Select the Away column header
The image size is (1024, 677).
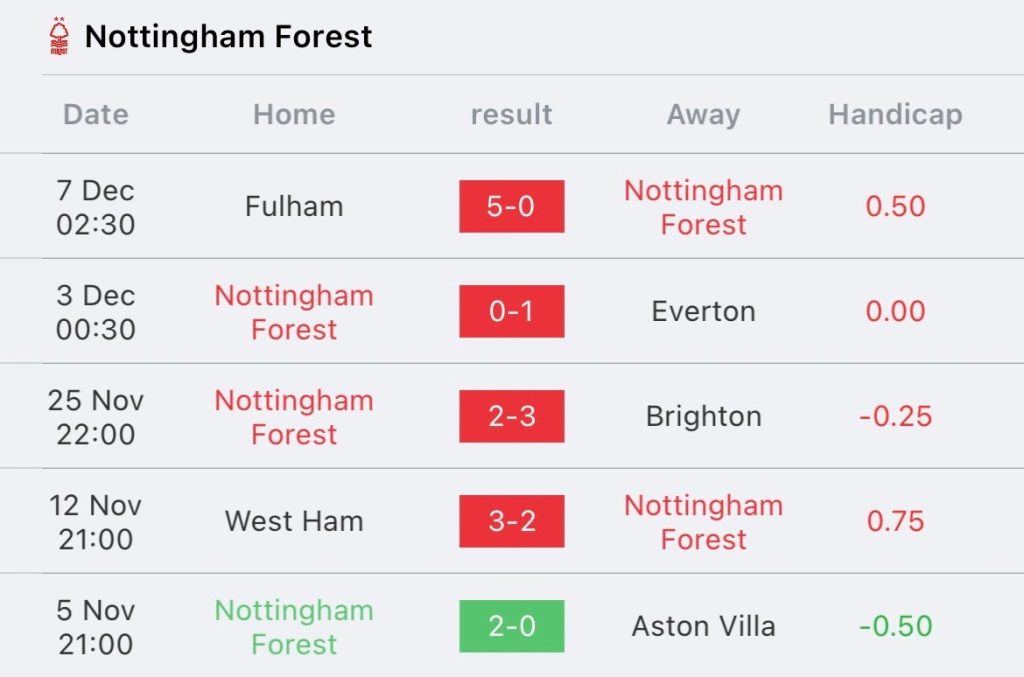703,114
